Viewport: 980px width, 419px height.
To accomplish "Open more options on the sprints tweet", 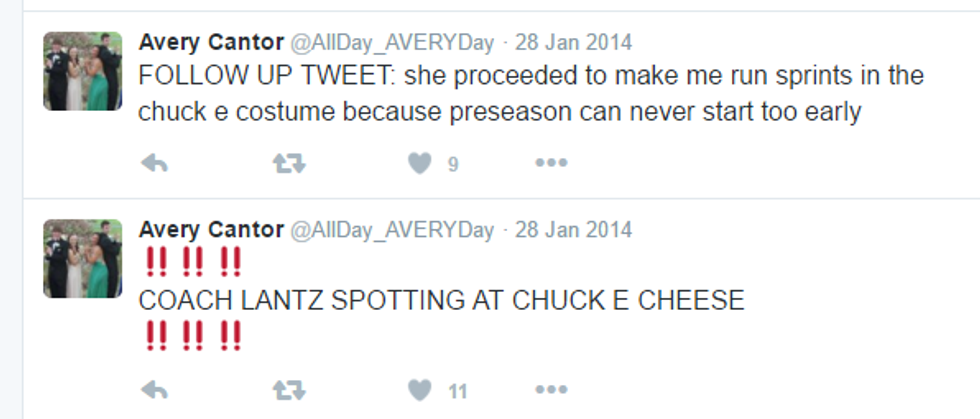I will tap(551, 164).
